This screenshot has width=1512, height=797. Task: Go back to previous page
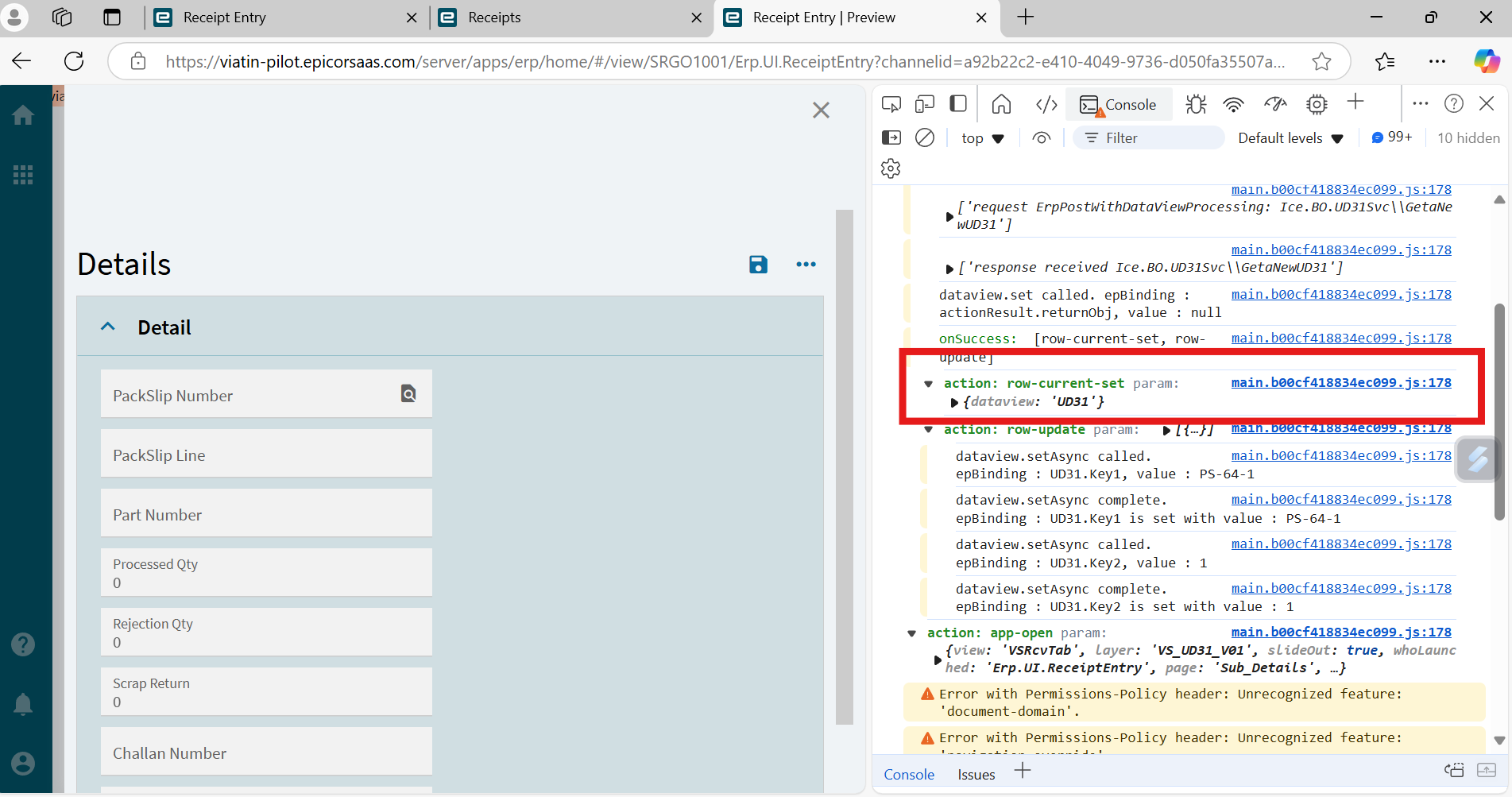[x=21, y=61]
